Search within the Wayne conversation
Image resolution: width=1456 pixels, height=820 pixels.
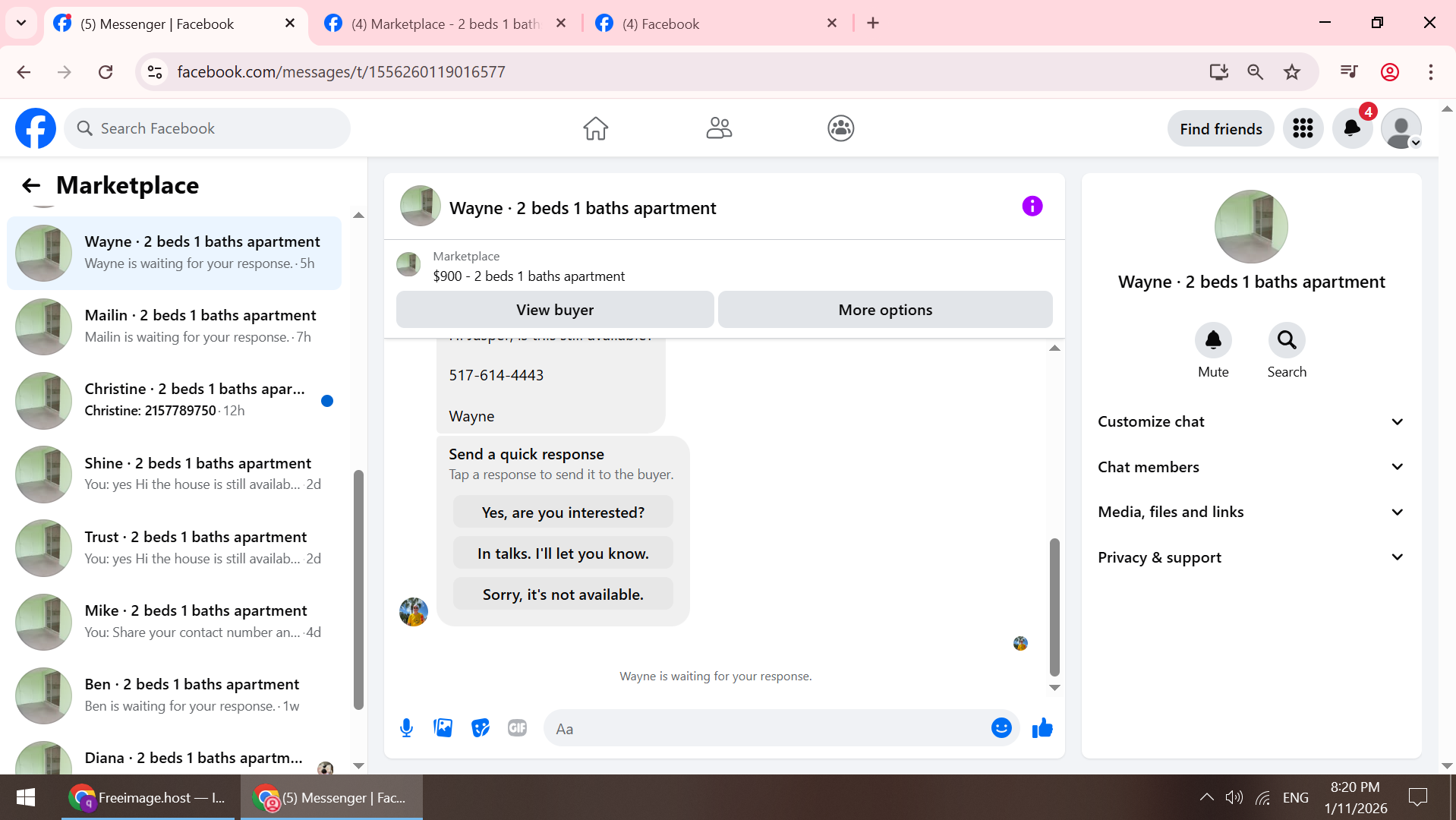1287,340
